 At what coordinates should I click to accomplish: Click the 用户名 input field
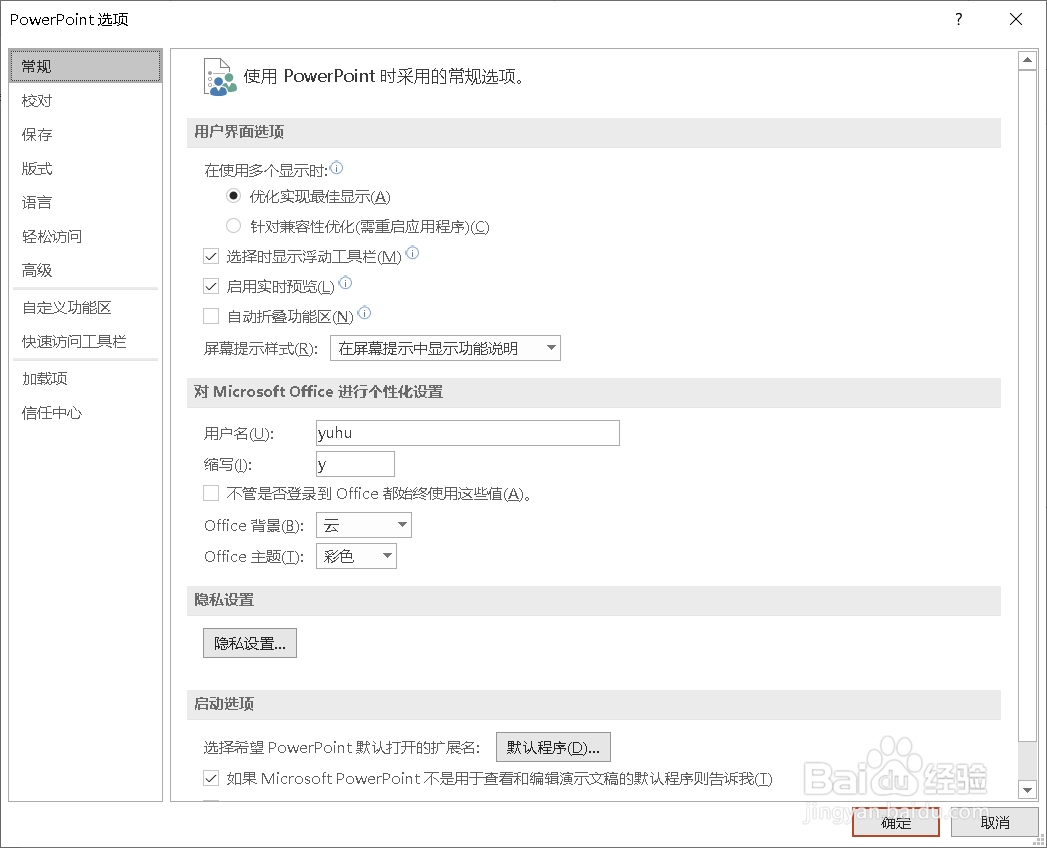coord(468,433)
